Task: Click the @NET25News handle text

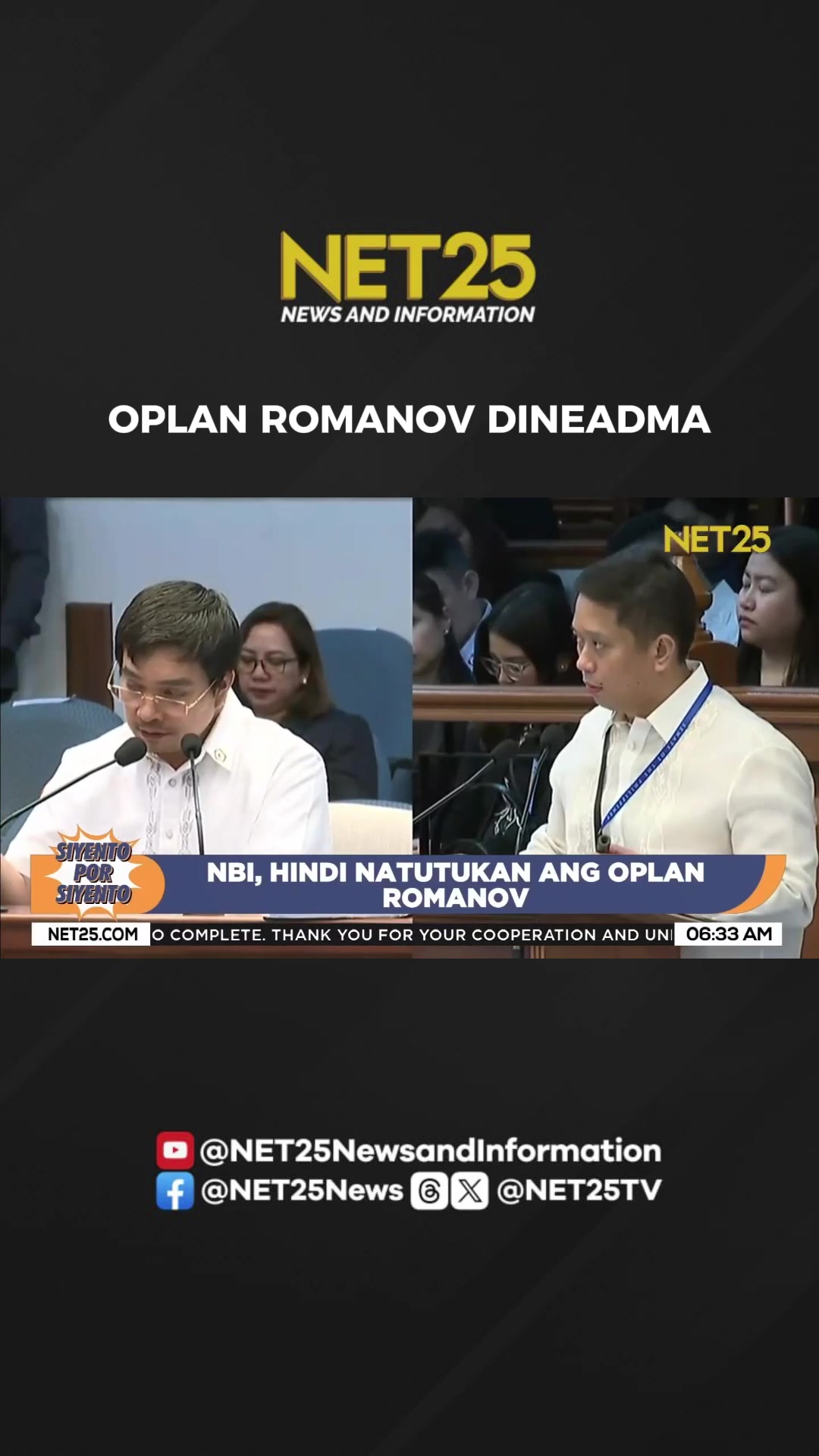Action: click(x=302, y=1191)
